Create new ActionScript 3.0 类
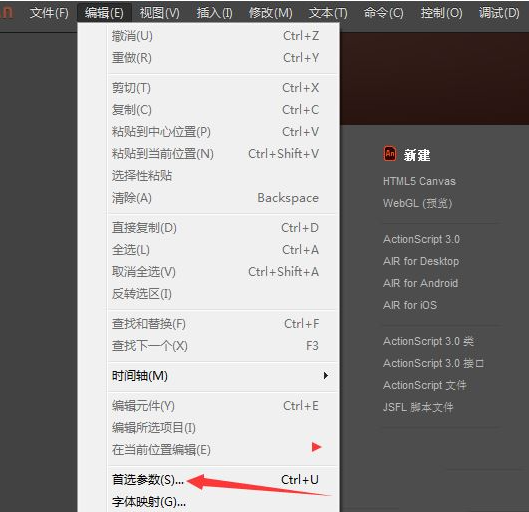This screenshot has width=529, height=512. pyautogui.click(x=428, y=341)
